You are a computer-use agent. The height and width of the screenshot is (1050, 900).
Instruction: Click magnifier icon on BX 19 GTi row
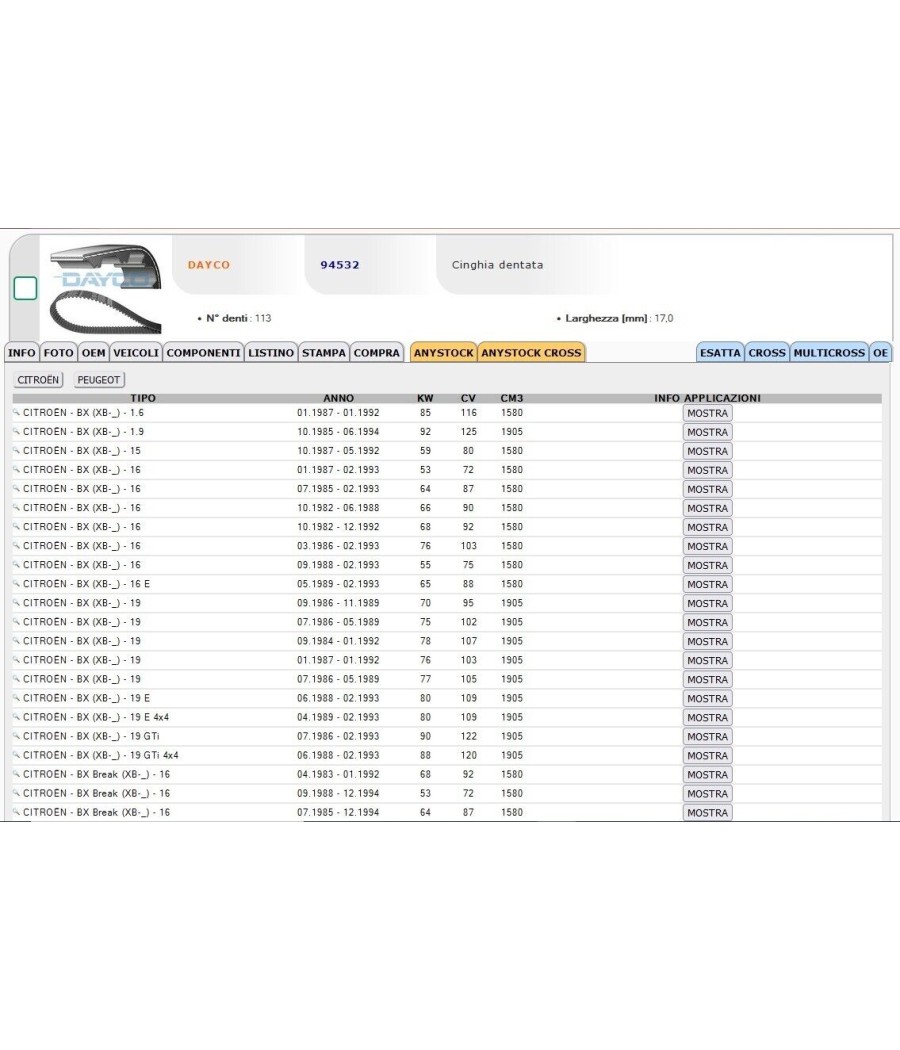tap(17, 736)
